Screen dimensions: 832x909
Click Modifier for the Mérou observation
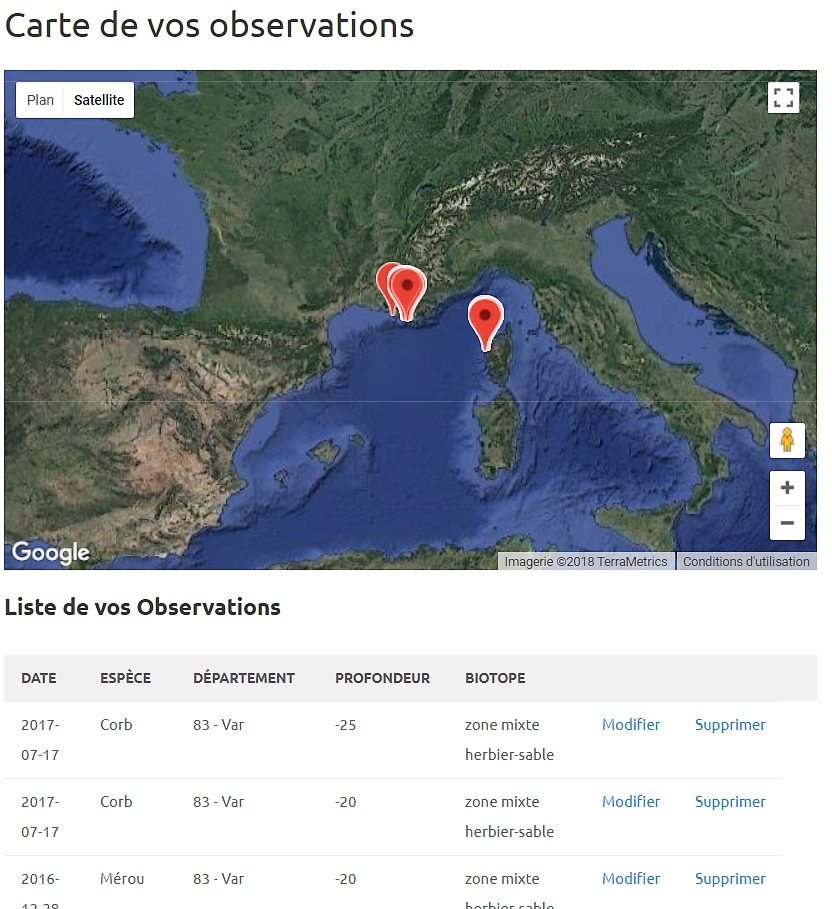(631, 879)
